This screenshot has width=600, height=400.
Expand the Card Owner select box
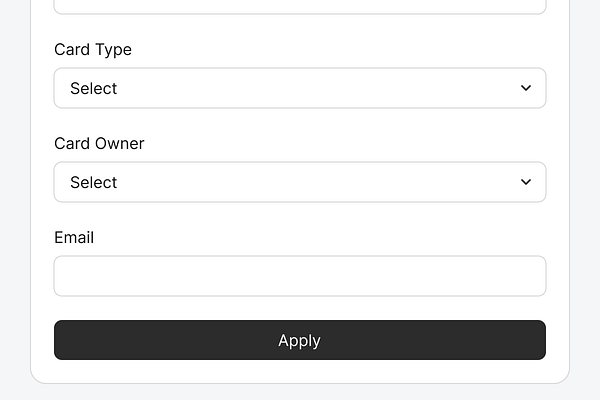pyautogui.click(x=299, y=182)
